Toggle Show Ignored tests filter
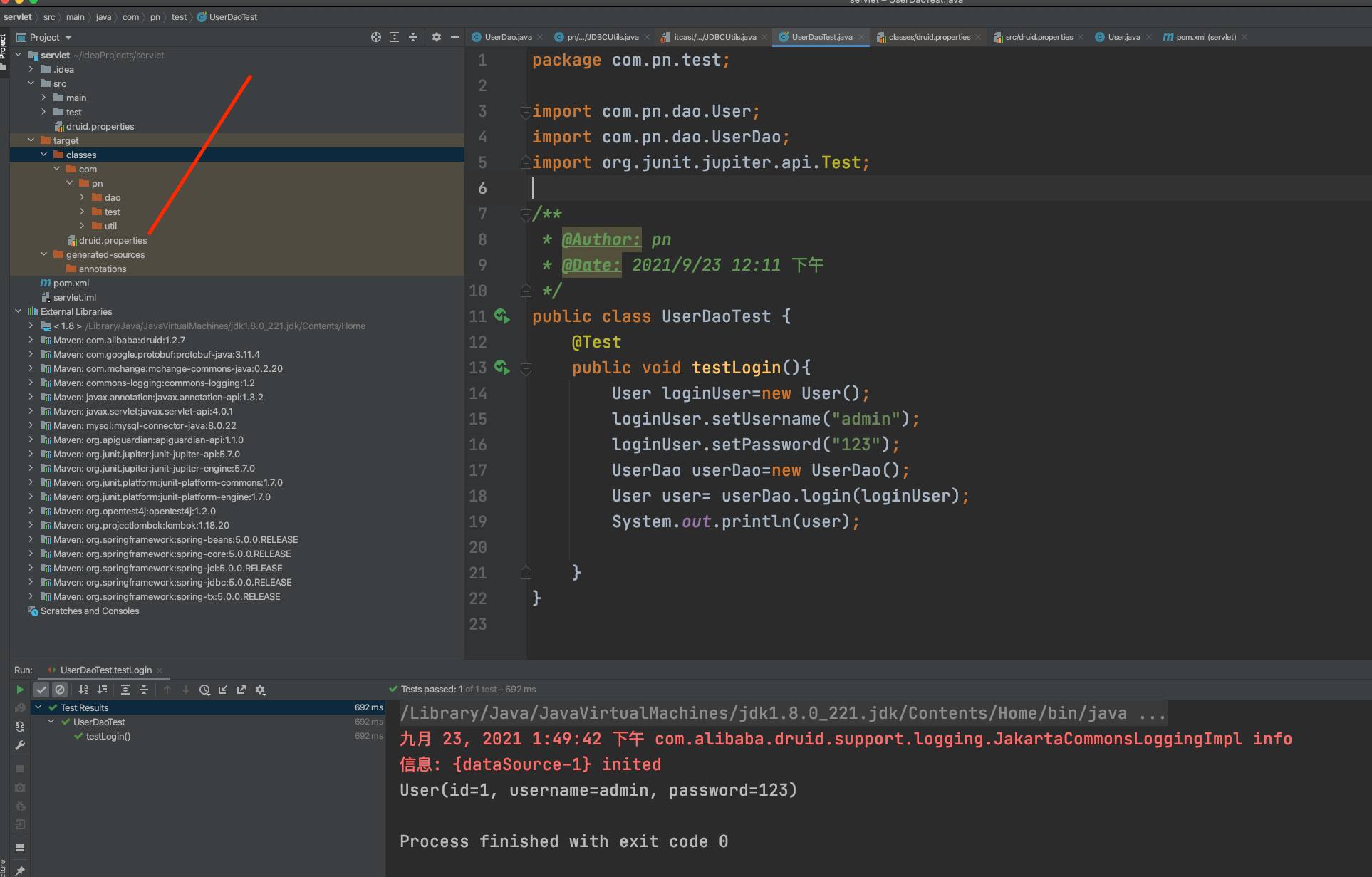Viewport: 1372px width, 877px height. point(60,689)
